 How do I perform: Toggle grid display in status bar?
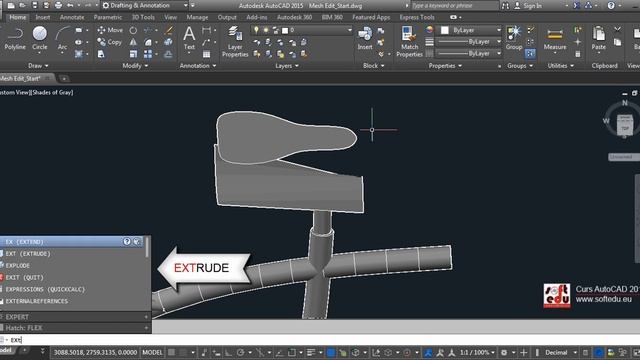tap(172, 352)
